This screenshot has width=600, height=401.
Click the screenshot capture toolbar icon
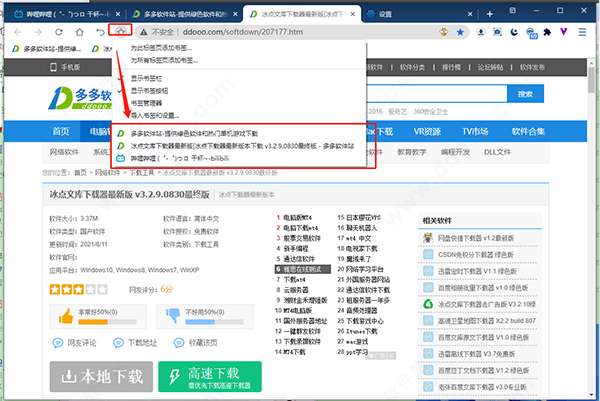point(497,32)
